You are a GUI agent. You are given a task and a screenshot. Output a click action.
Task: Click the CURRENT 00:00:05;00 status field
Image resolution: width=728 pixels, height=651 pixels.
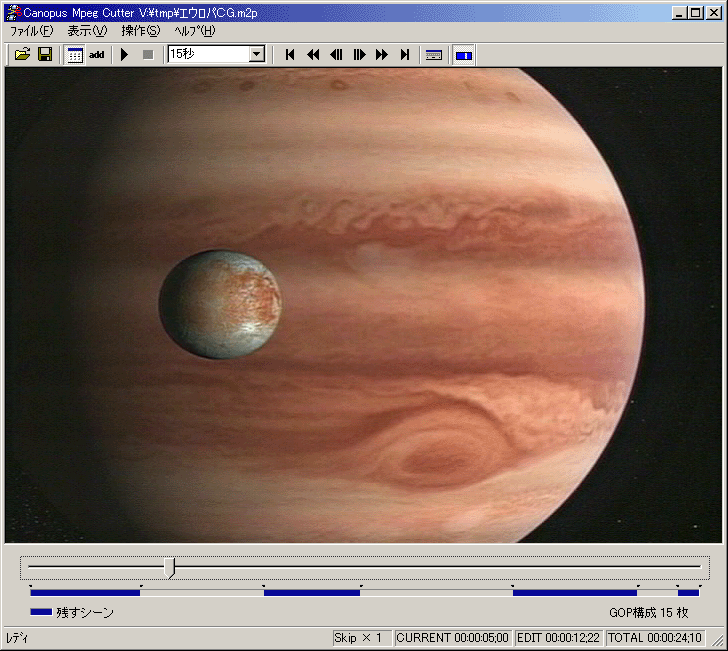(x=453, y=638)
